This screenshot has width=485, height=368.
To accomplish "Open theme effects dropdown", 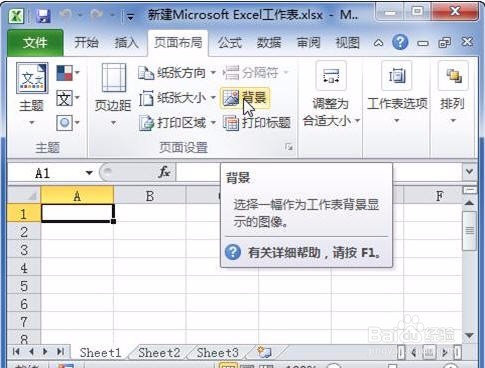I will pyautogui.click(x=68, y=123).
